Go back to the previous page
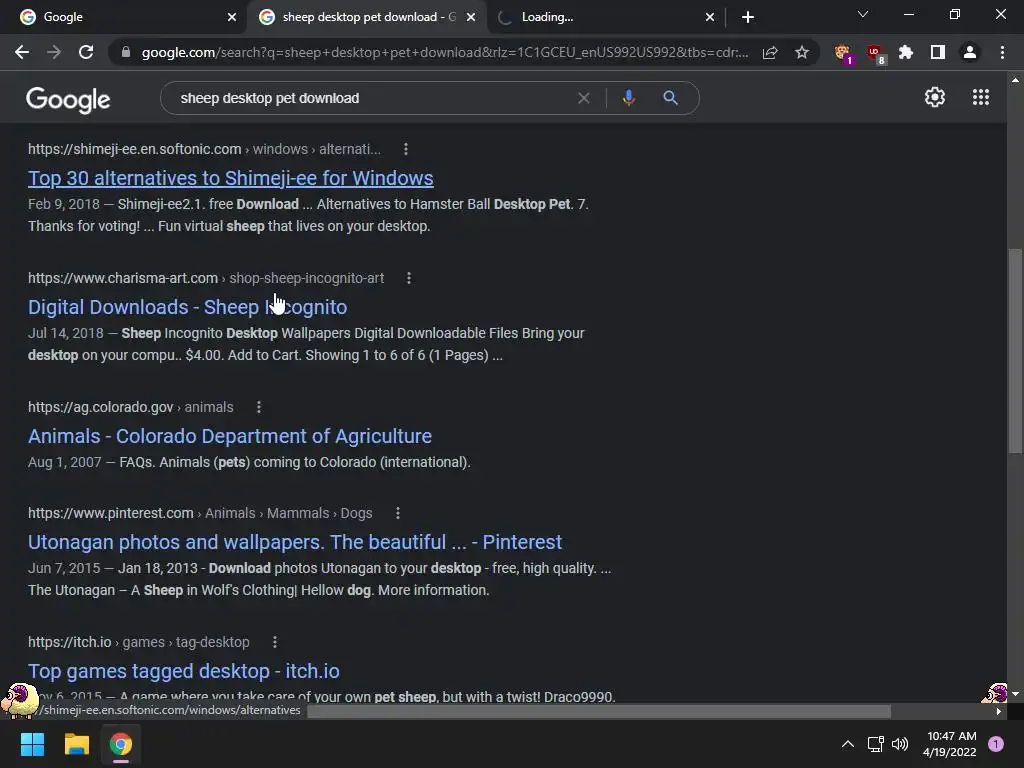The height and width of the screenshot is (768, 1024). pos(22,52)
